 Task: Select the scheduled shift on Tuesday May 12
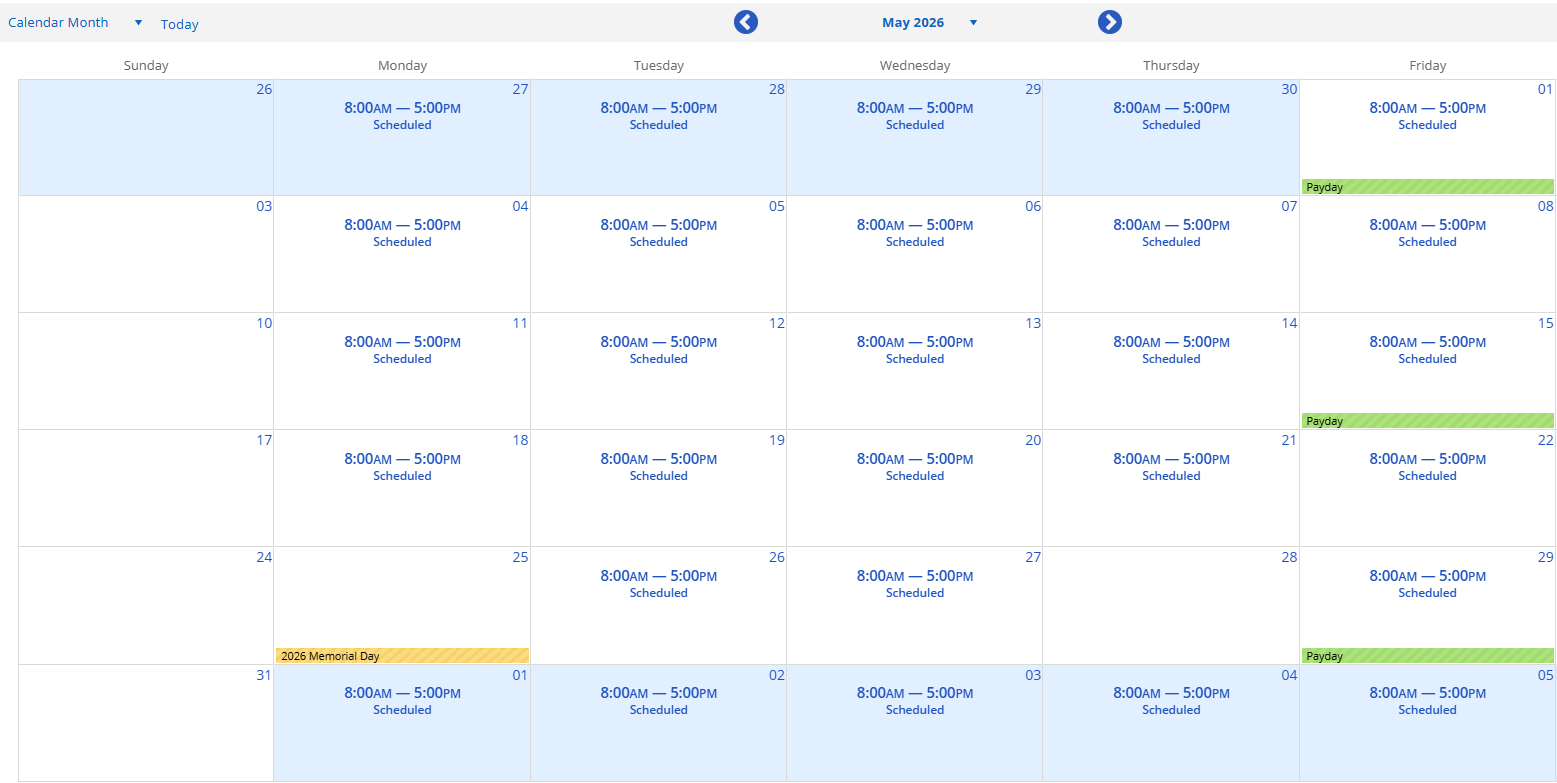(x=658, y=350)
